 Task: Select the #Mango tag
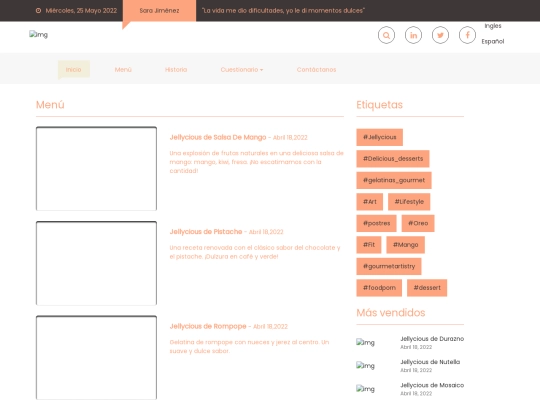point(406,245)
